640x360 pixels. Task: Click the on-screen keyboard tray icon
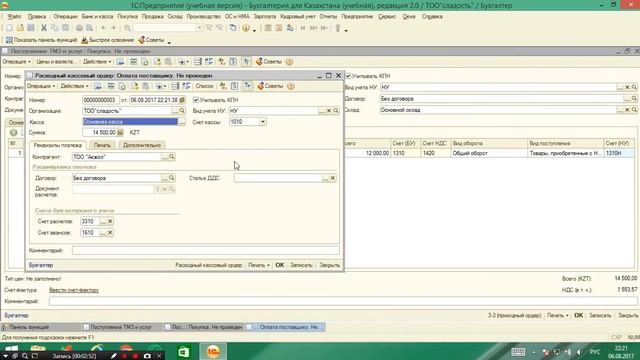point(518,352)
